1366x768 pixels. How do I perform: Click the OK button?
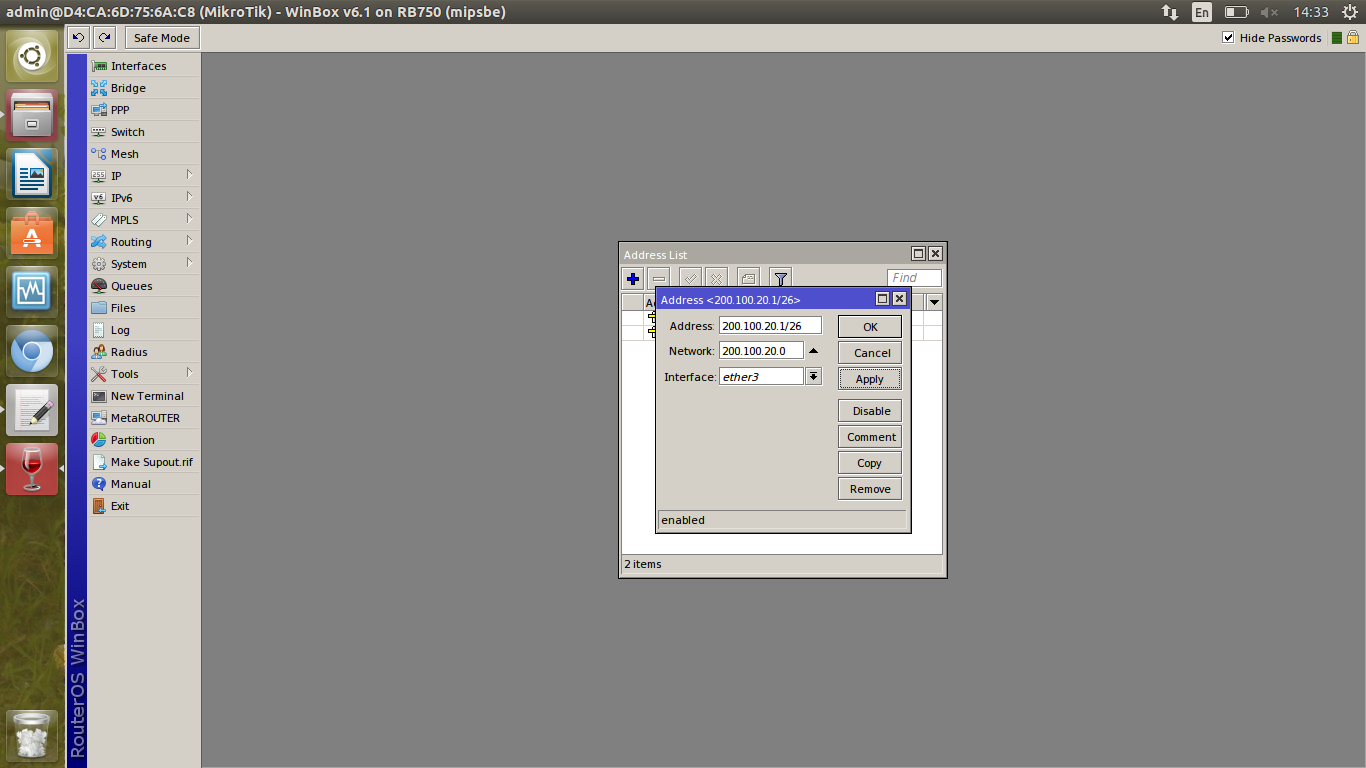(870, 327)
